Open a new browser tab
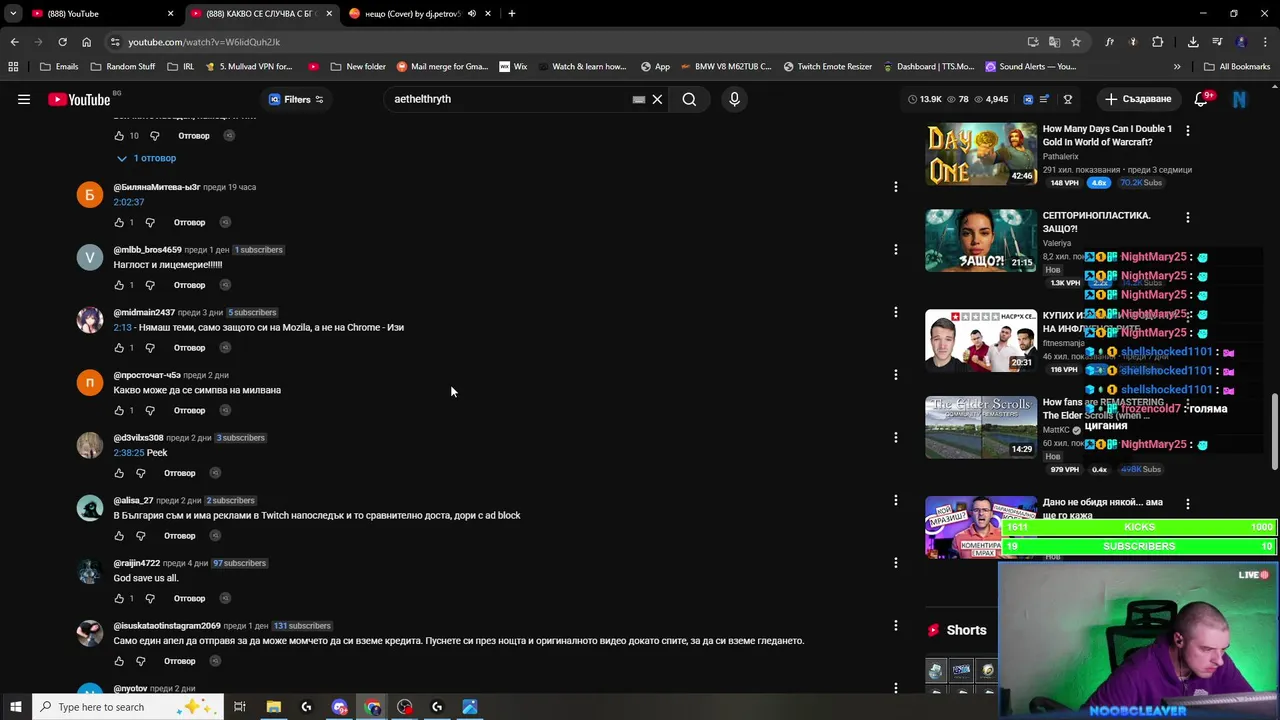Viewport: 1280px width, 720px height. click(511, 14)
